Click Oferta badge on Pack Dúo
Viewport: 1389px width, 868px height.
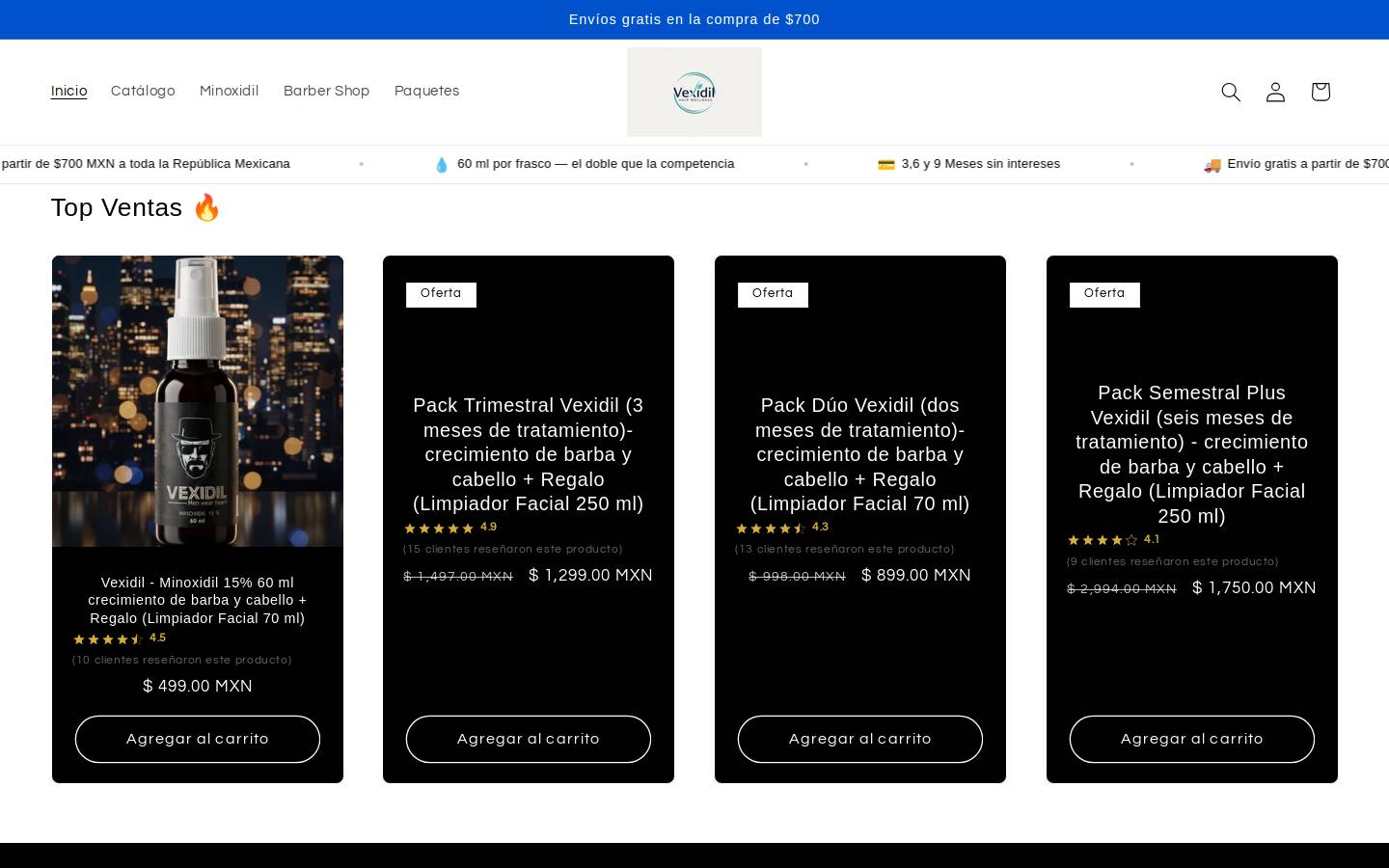point(774,294)
